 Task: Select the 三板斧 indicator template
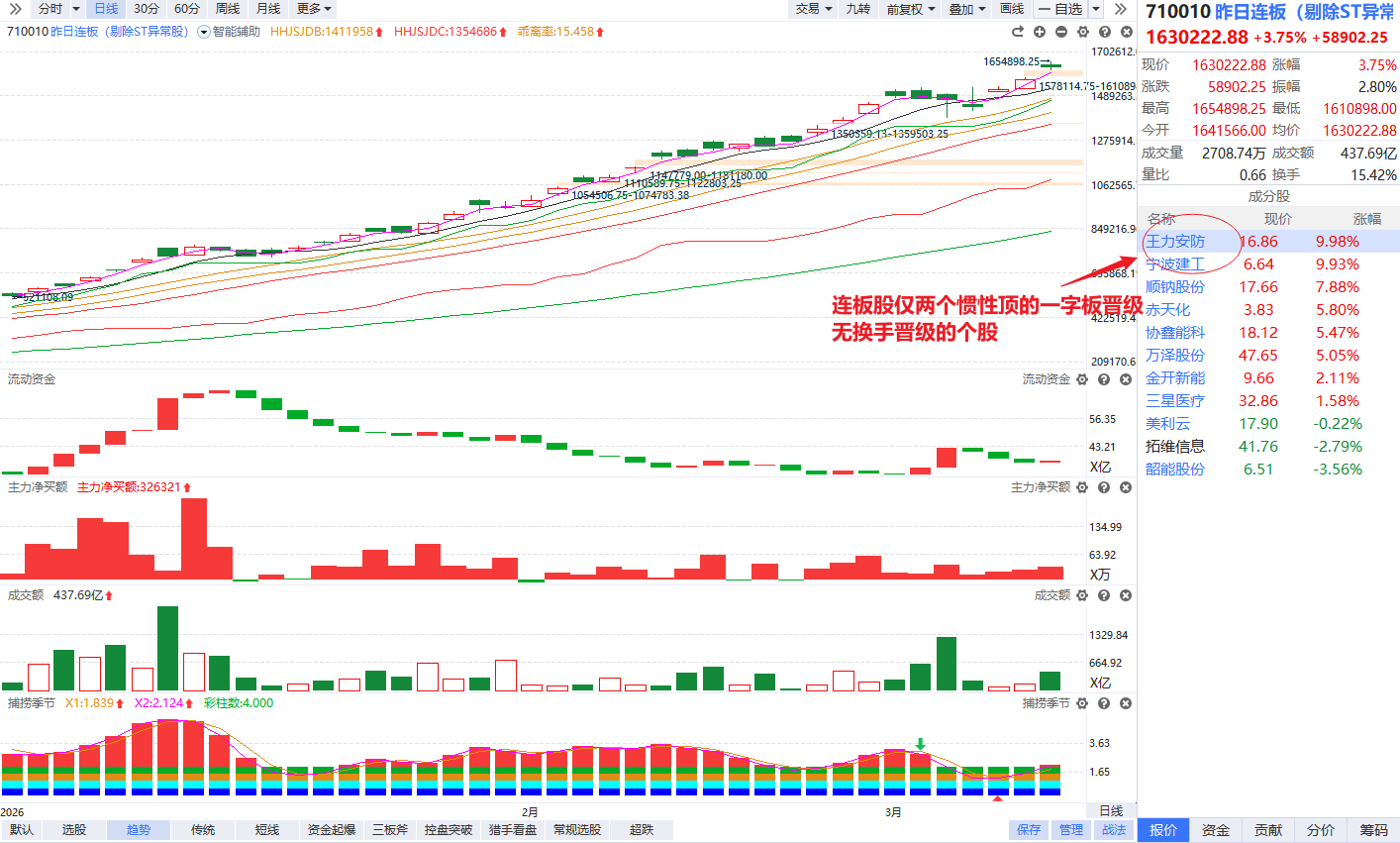coord(390,830)
